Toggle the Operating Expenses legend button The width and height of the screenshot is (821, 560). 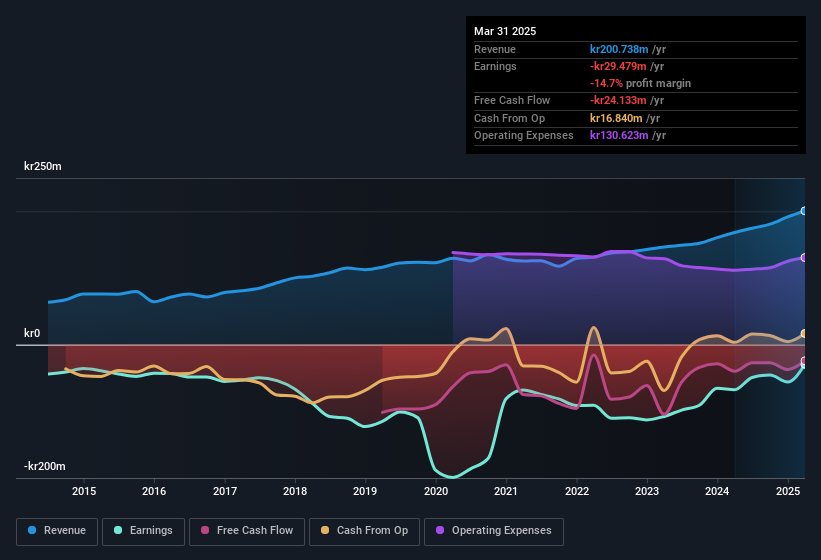494,531
